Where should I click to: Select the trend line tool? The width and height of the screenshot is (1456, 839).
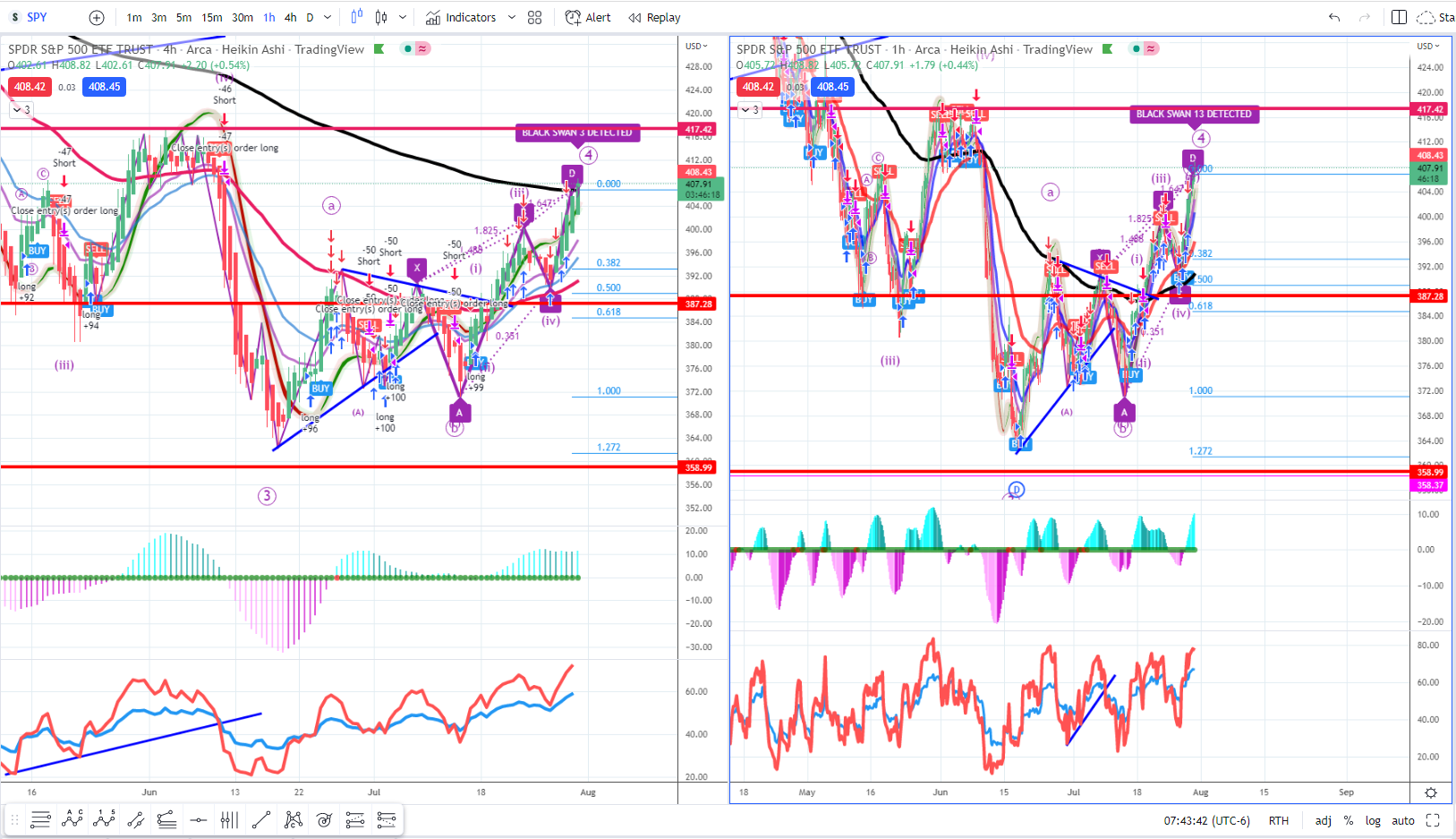point(261,819)
